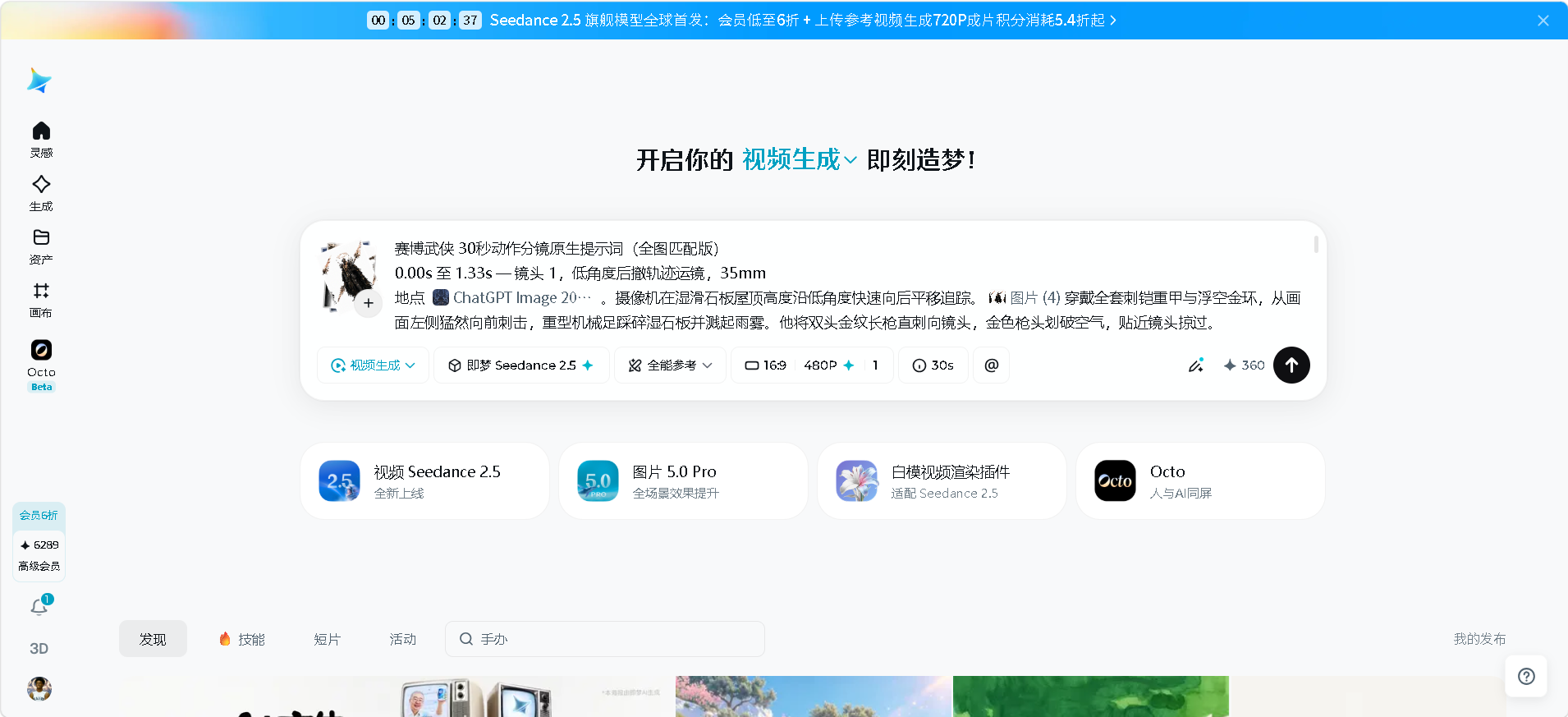Add another reference image with plus button

coord(369,303)
